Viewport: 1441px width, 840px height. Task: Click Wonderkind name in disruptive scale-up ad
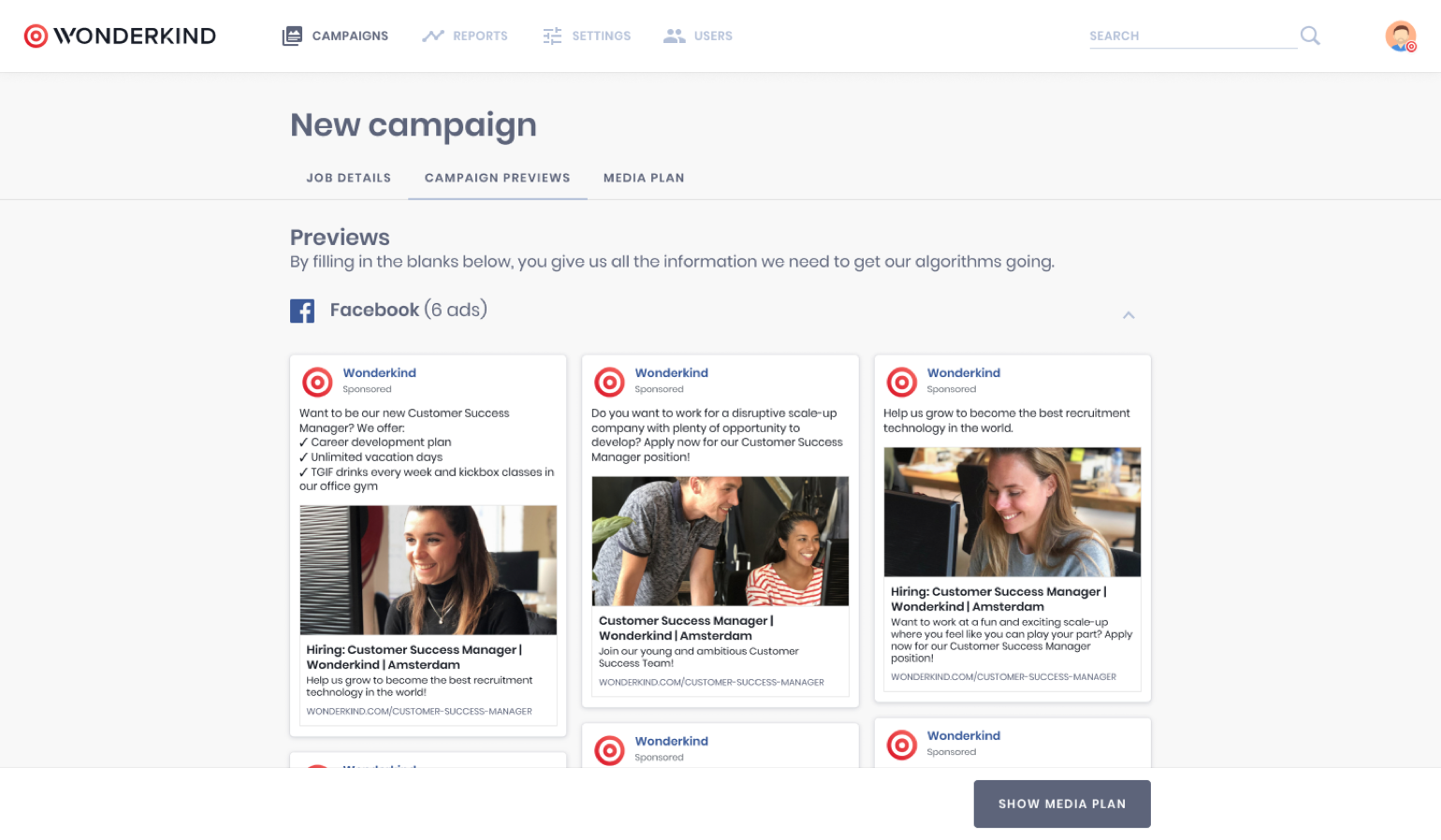tap(671, 372)
